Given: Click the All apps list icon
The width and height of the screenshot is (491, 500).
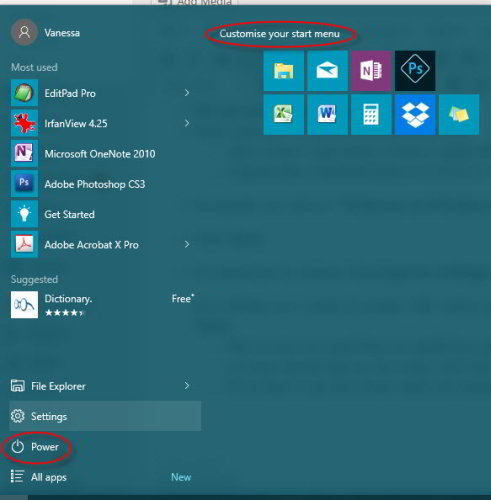Looking at the screenshot, I should (17, 477).
